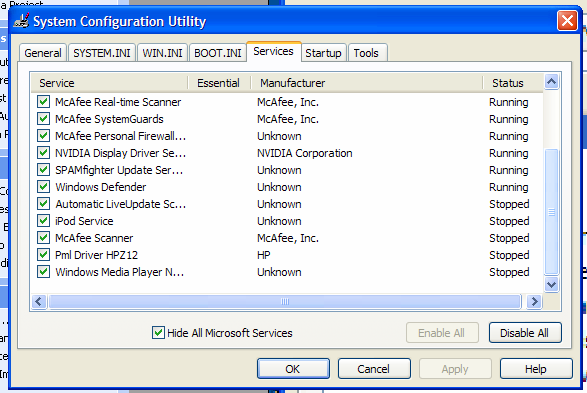Click the horizontal scroll right arrow
The height and width of the screenshot is (393, 587).
[x=534, y=301]
